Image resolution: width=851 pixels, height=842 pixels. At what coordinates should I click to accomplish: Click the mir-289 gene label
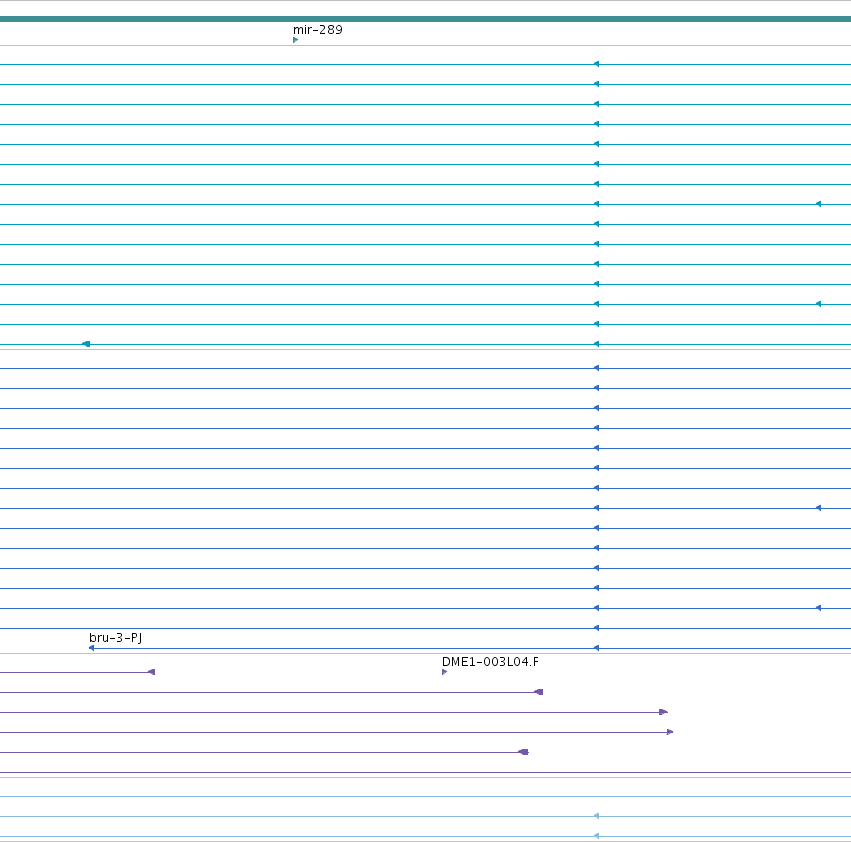[317, 30]
